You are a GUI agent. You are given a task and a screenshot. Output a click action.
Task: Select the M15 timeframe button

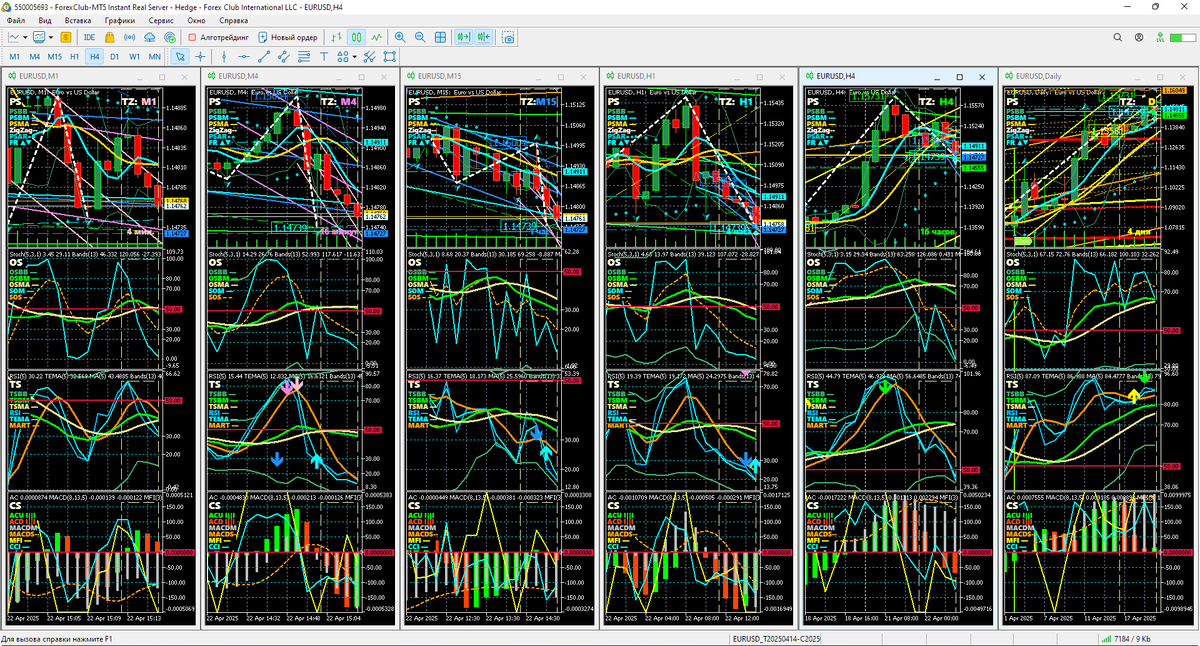click(54, 57)
